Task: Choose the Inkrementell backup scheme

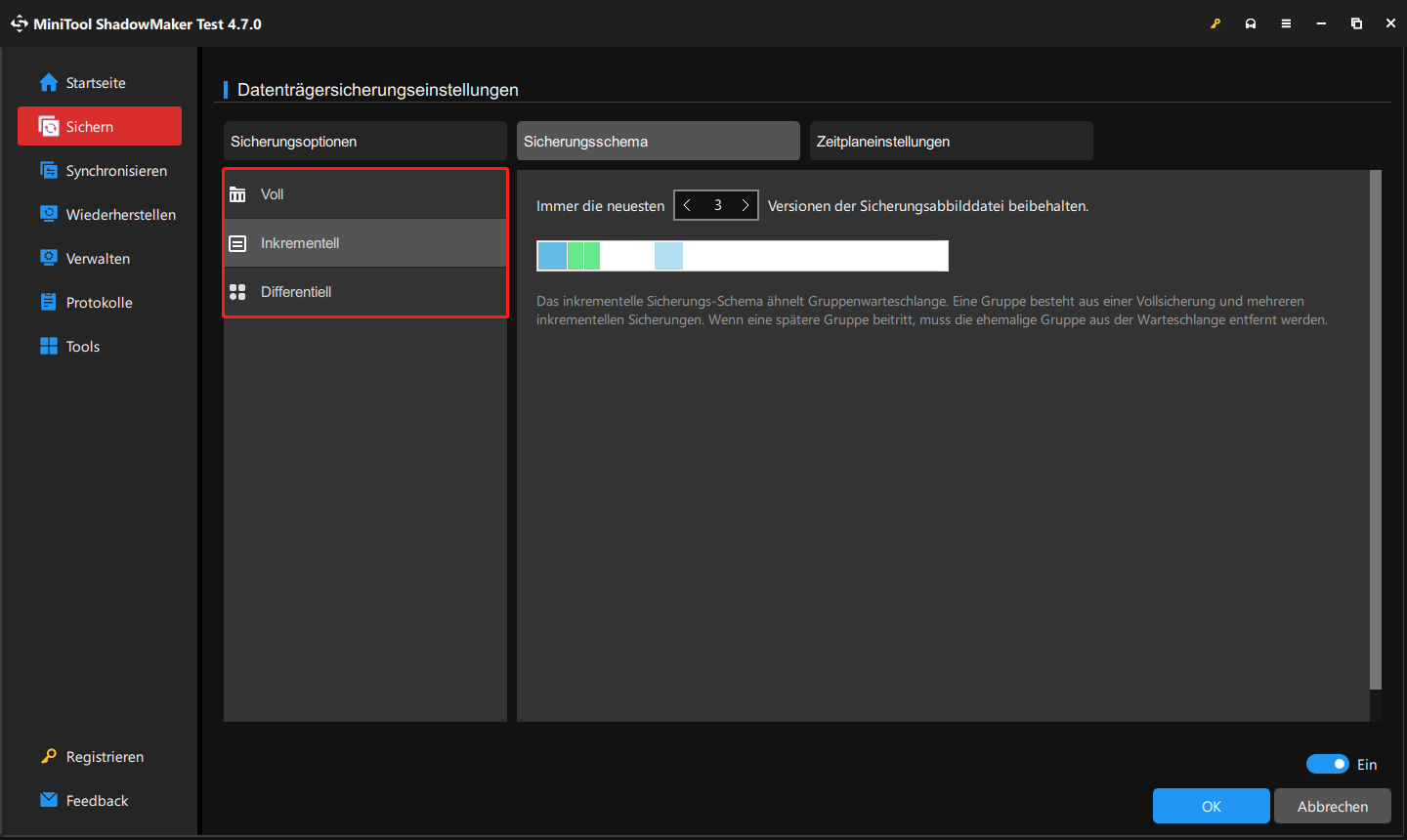Action: (365, 243)
